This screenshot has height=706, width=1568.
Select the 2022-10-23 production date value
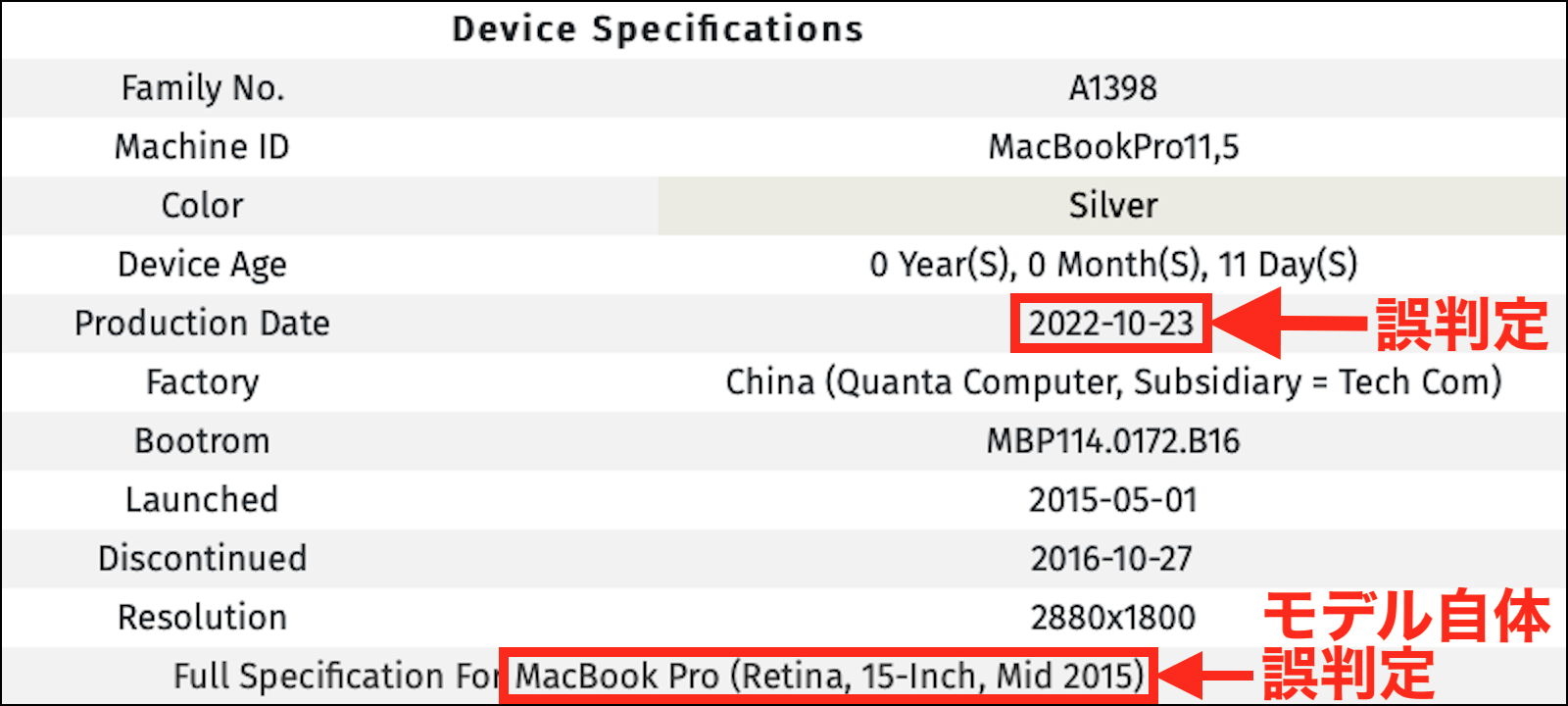click(1110, 324)
